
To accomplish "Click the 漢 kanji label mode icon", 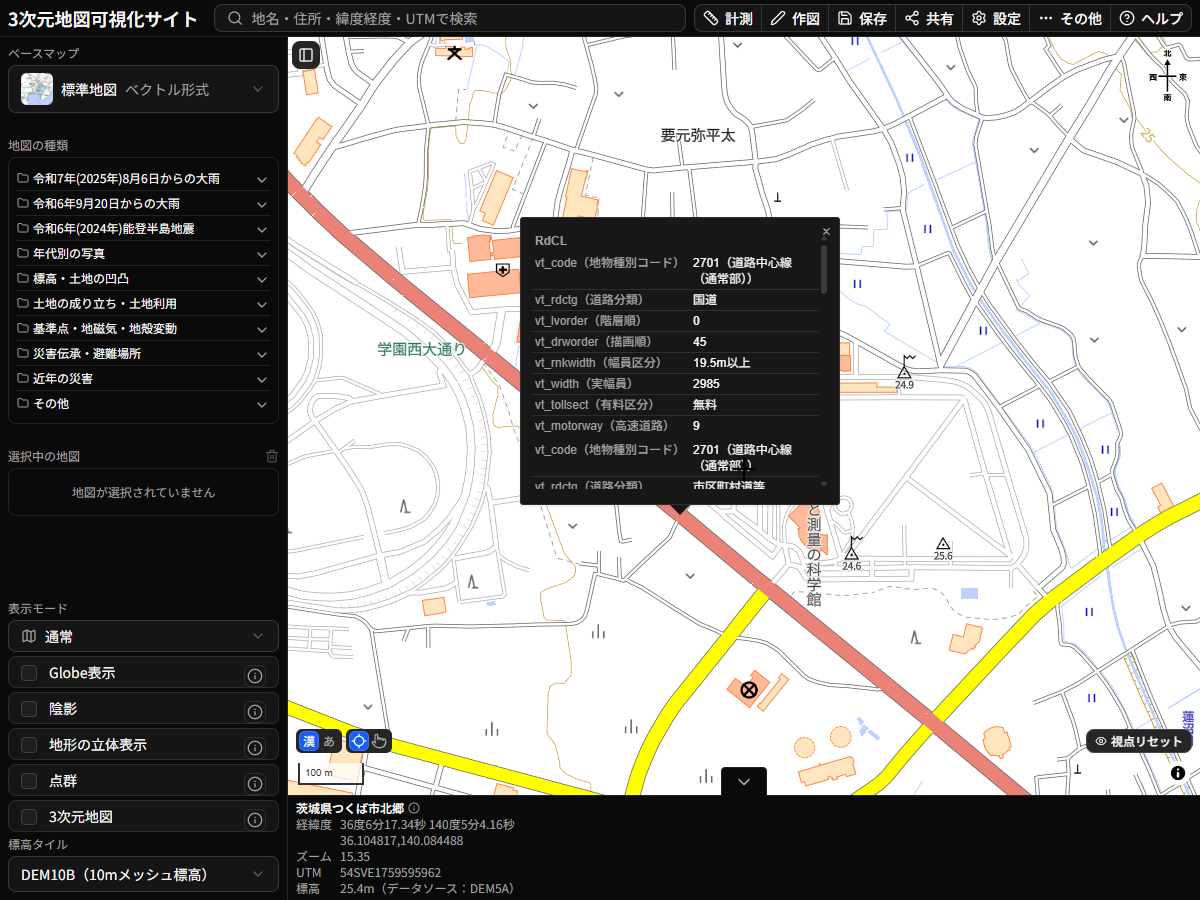I will click(x=309, y=741).
